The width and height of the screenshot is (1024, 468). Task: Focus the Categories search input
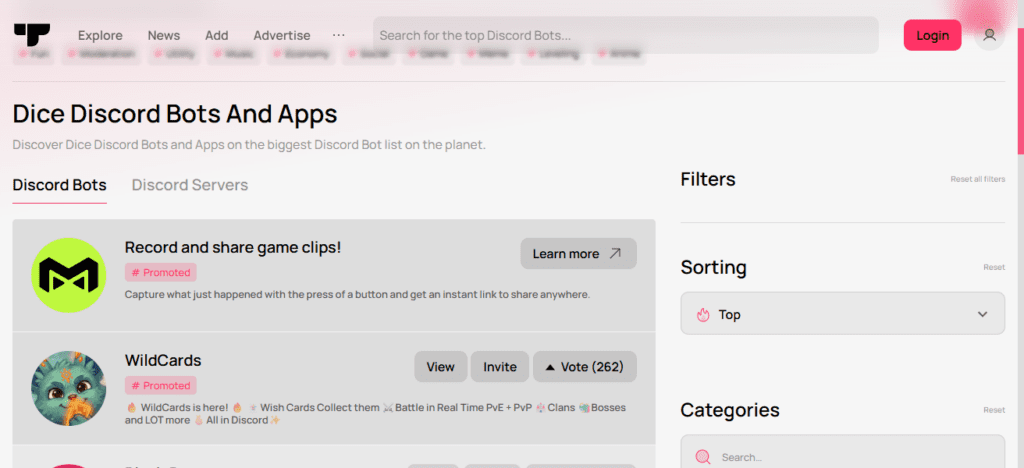pos(842,454)
